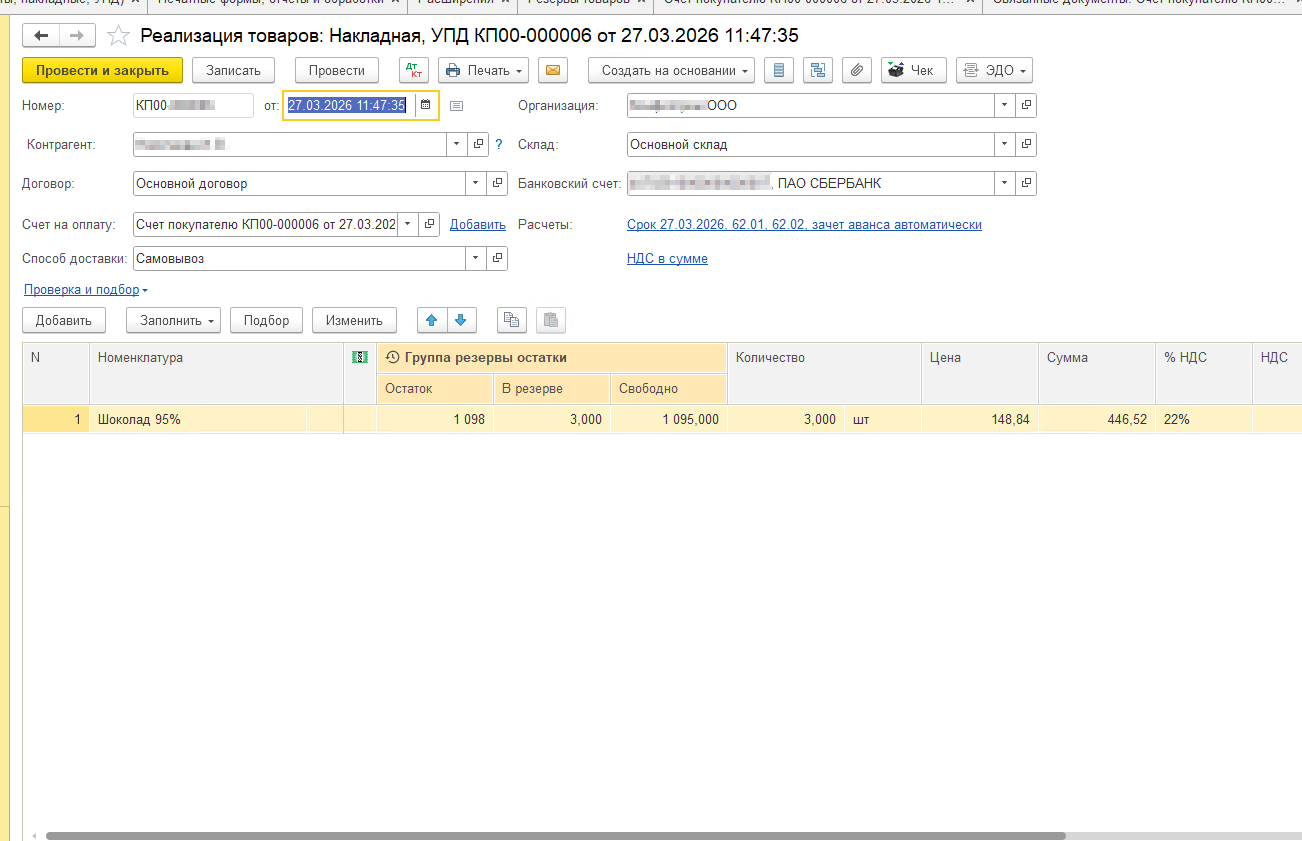Select Остаток cell 1 098

[434, 420]
